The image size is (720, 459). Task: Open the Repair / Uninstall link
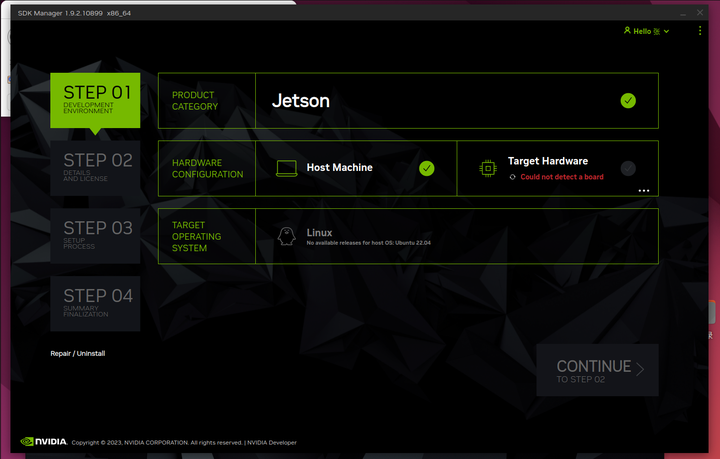coord(78,353)
